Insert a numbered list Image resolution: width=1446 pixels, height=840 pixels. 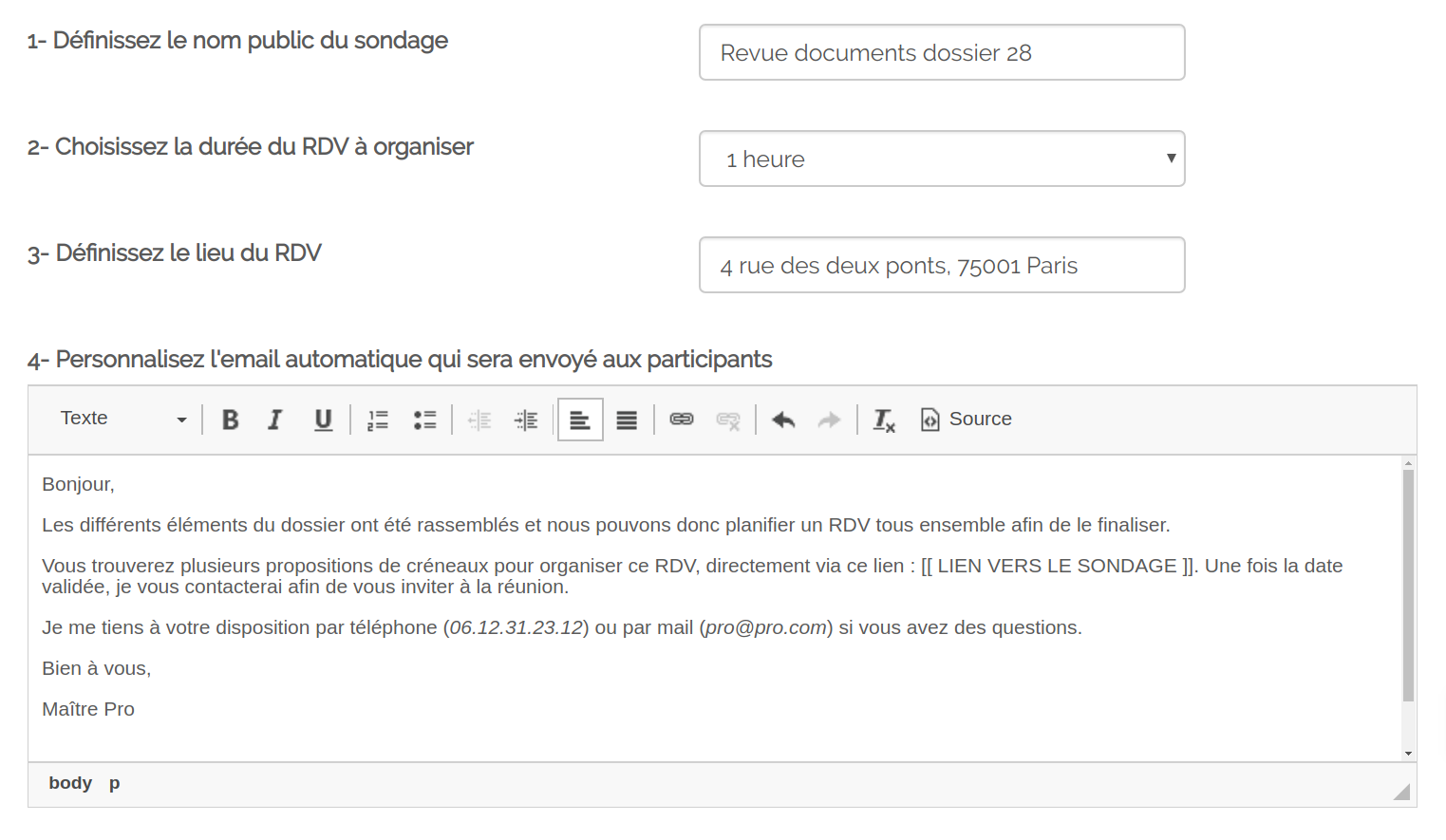point(378,420)
